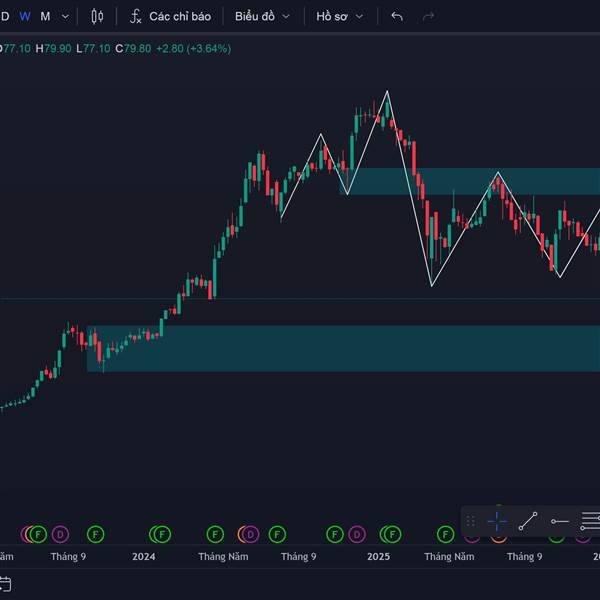Click the fx indicators function icon
This screenshot has width=600, height=600.
[135, 17]
